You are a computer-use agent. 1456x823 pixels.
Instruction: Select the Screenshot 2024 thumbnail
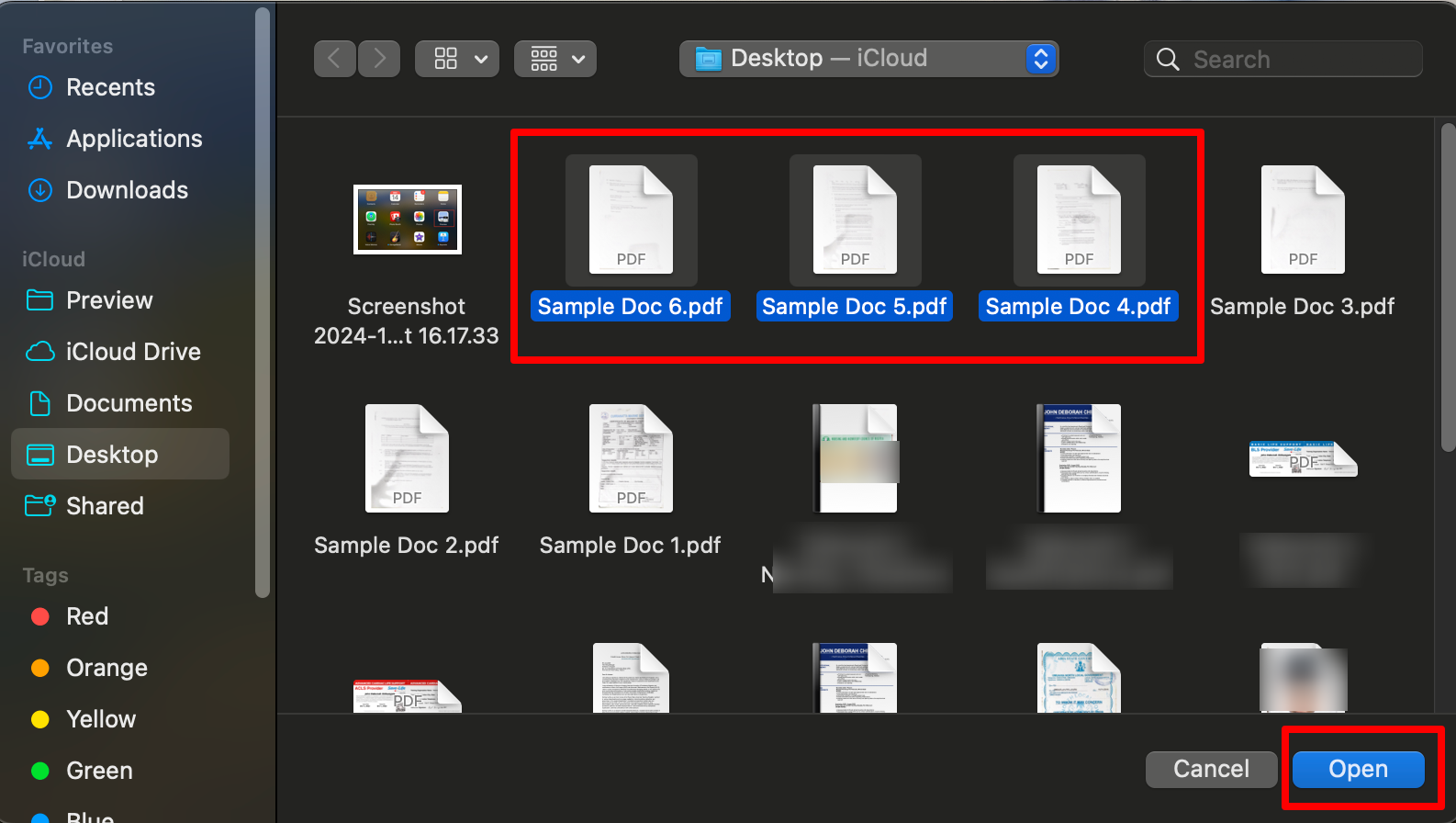coord(408,220)
